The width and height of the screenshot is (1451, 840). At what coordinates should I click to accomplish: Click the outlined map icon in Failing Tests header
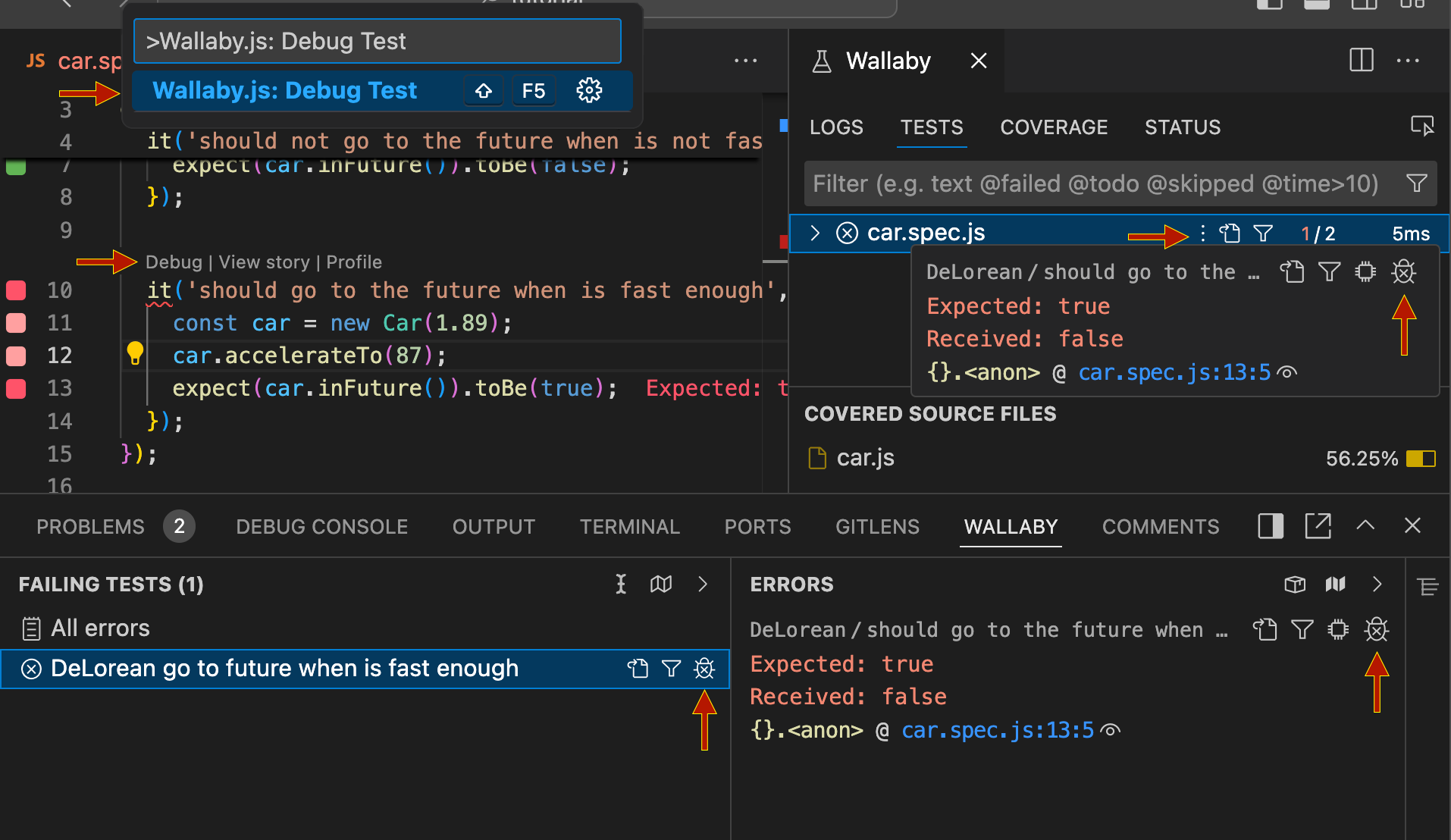coord(661,584)
